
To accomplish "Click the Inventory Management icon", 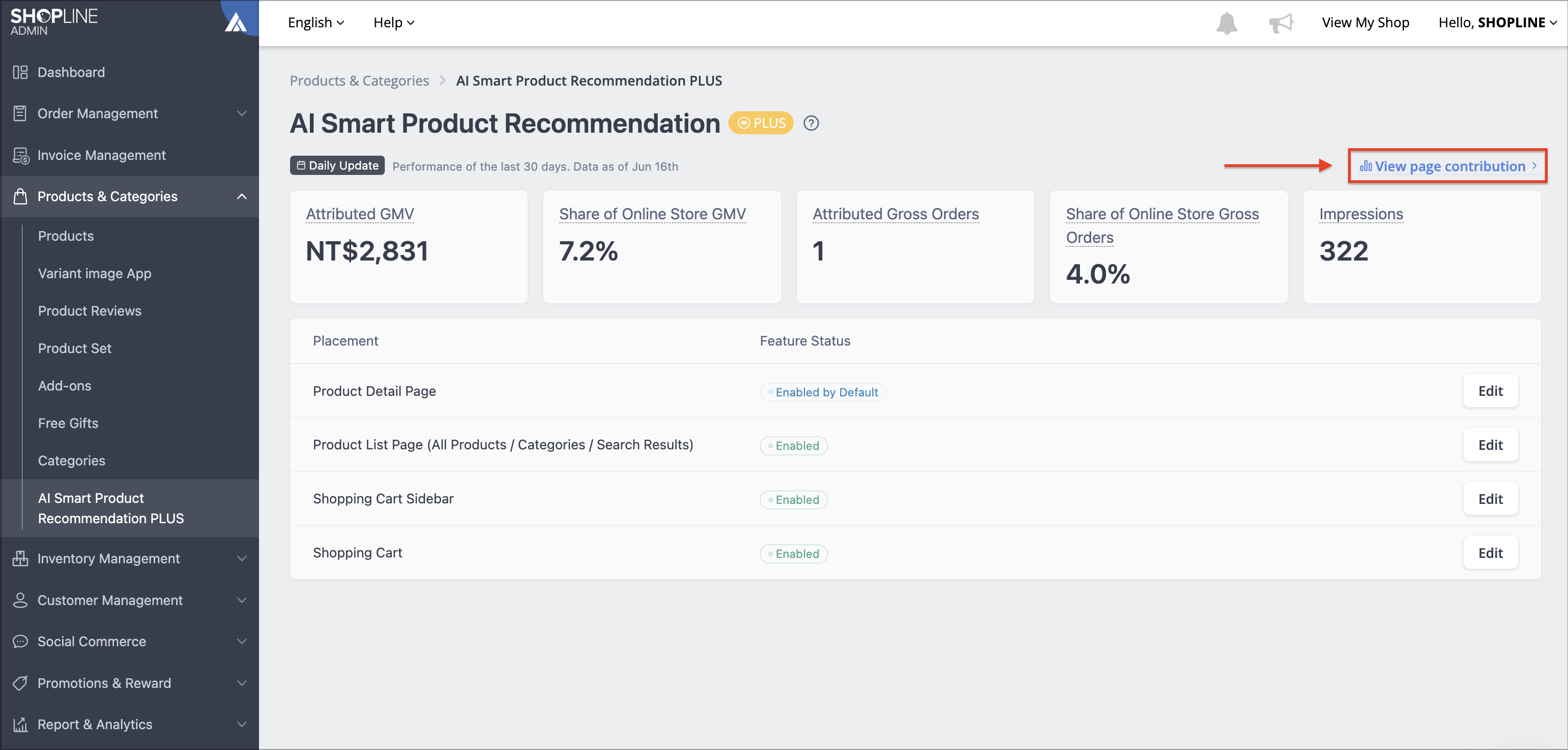I will click(x=20, y=558).
